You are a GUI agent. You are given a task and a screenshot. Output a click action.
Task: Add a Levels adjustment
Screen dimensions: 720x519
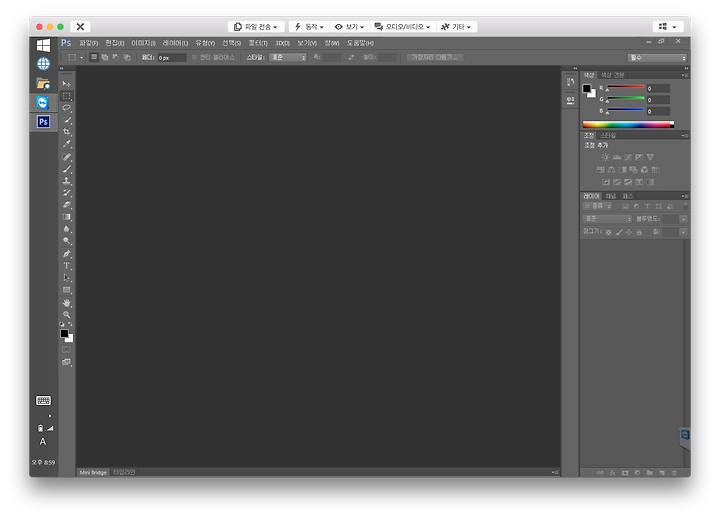(617, 157)
